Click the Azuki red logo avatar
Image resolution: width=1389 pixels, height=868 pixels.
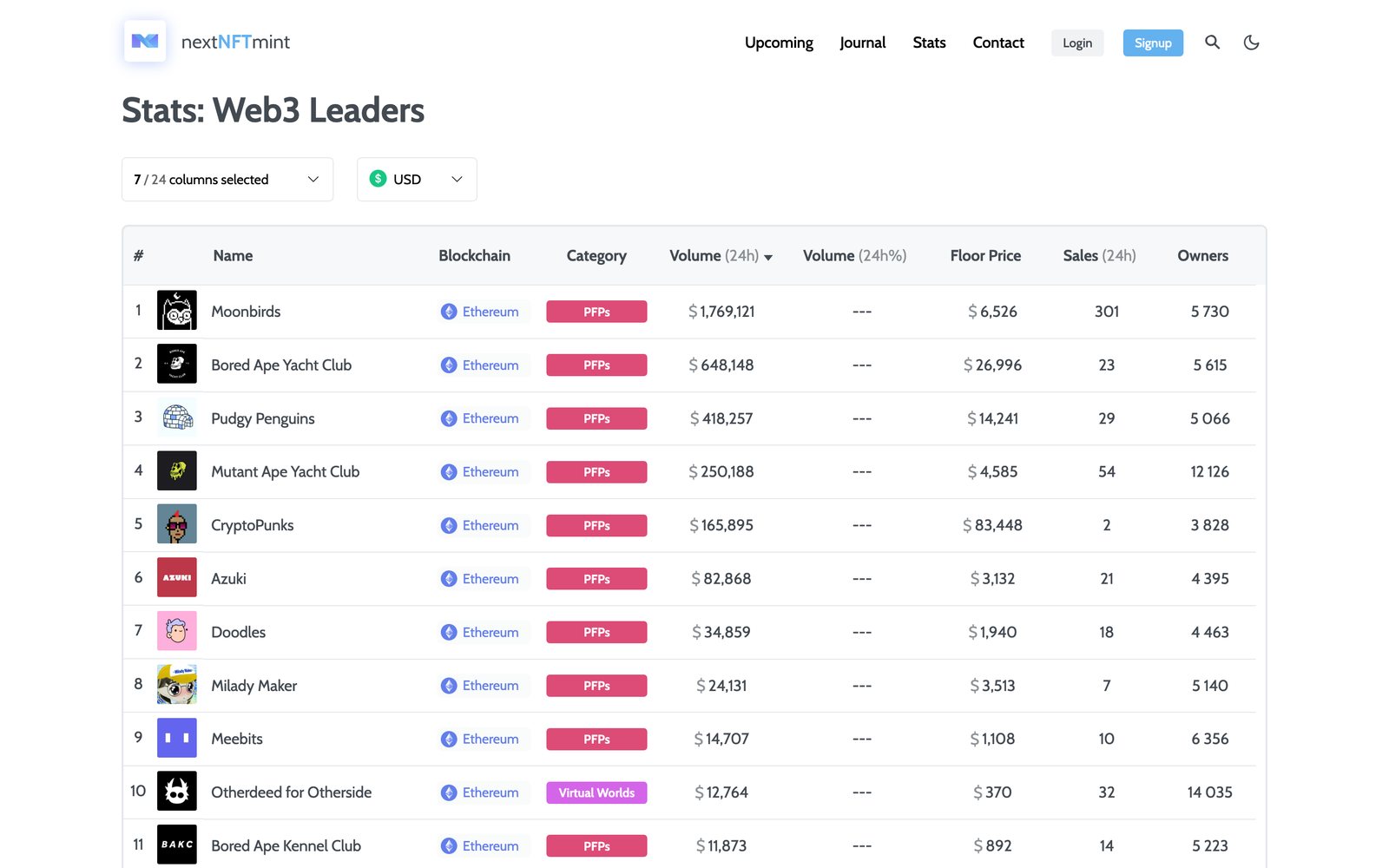click(177, 578)
